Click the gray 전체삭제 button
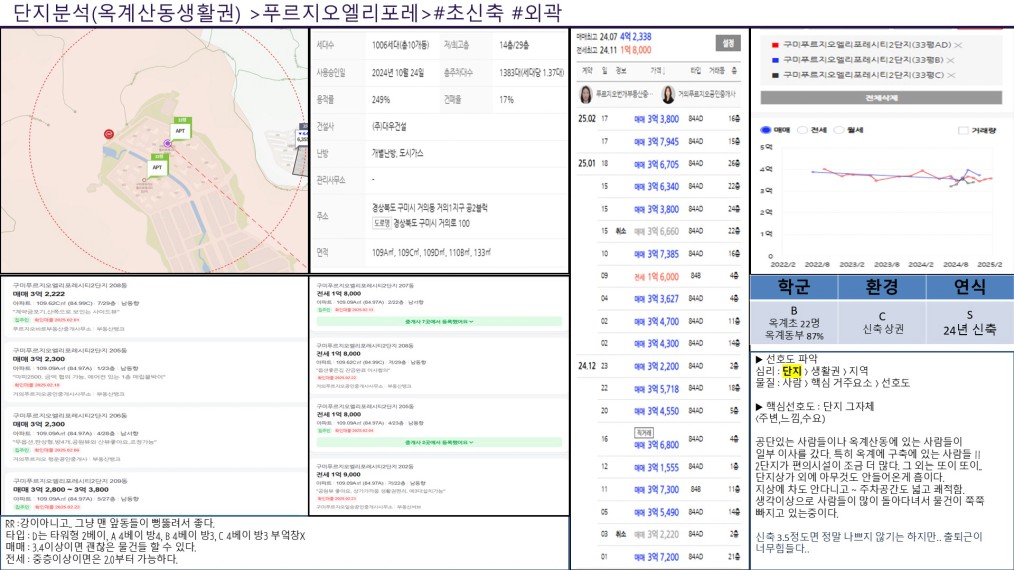This screenshot has height=570, width=1014. [x=881, y=98]
